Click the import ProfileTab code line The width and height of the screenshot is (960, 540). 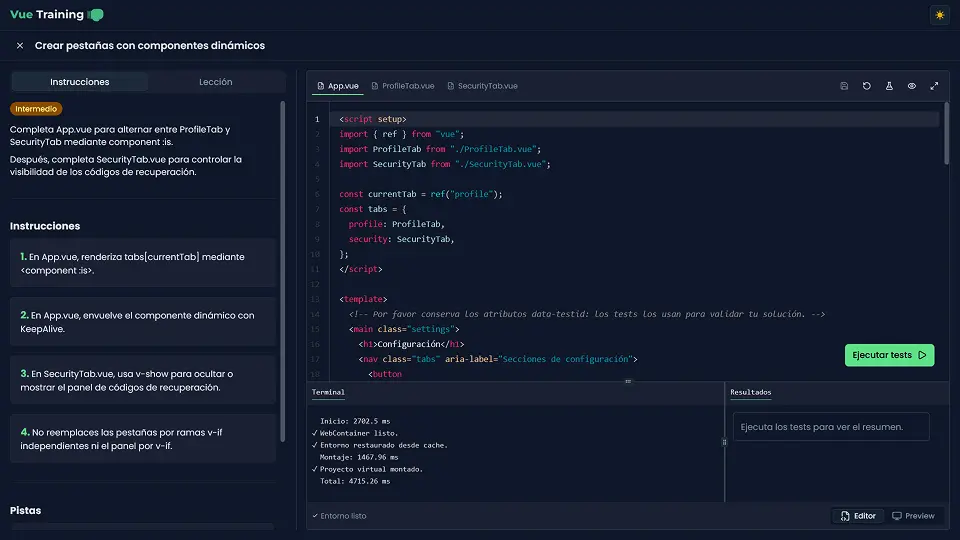[440, 149]
